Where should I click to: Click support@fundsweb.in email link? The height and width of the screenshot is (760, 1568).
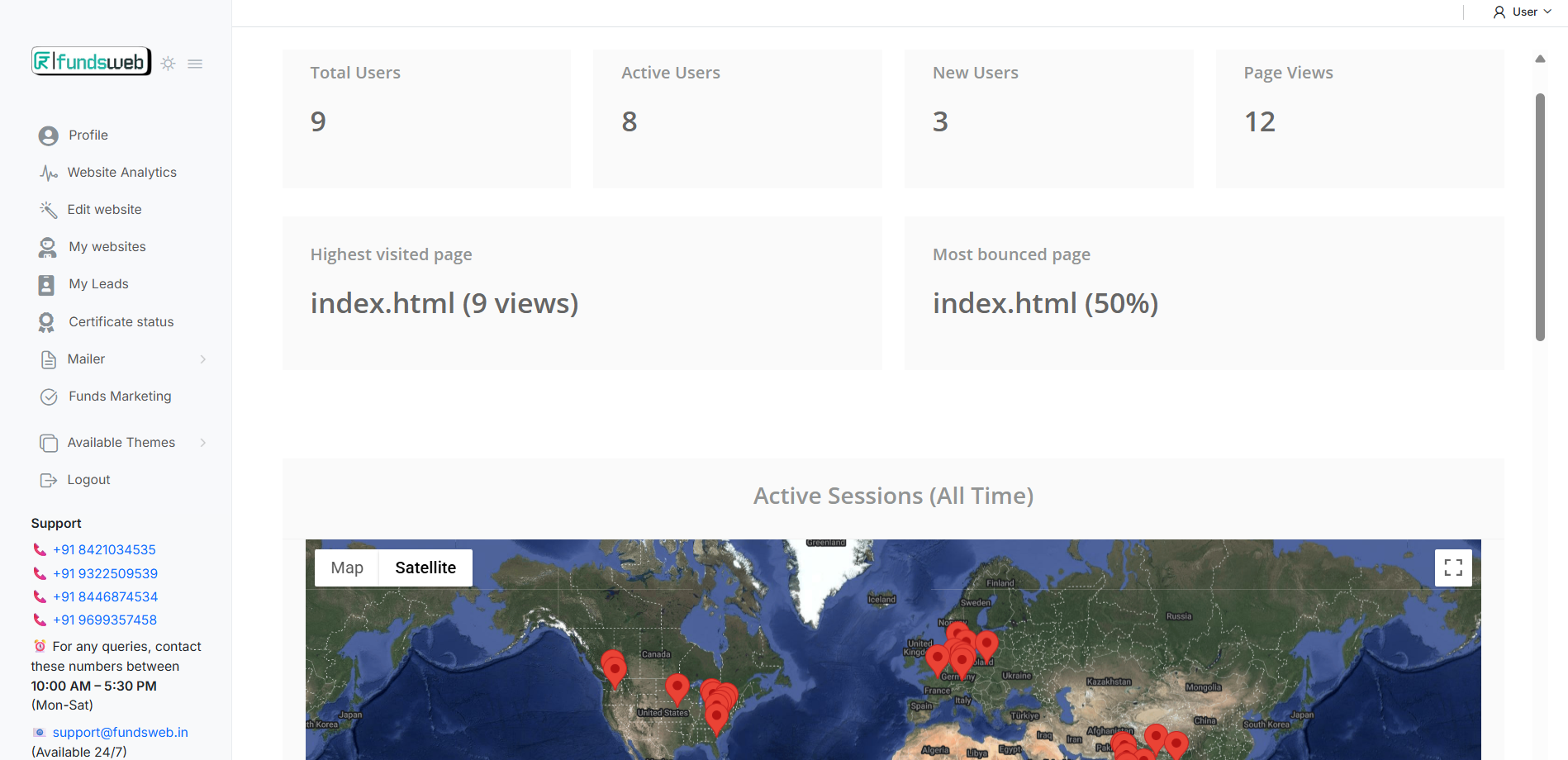120,733
